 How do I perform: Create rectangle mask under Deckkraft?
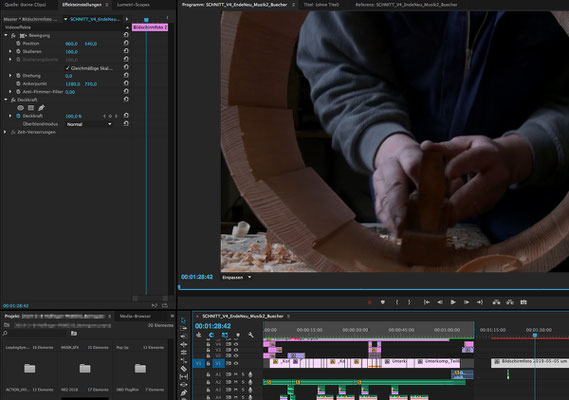click(31, 108)
